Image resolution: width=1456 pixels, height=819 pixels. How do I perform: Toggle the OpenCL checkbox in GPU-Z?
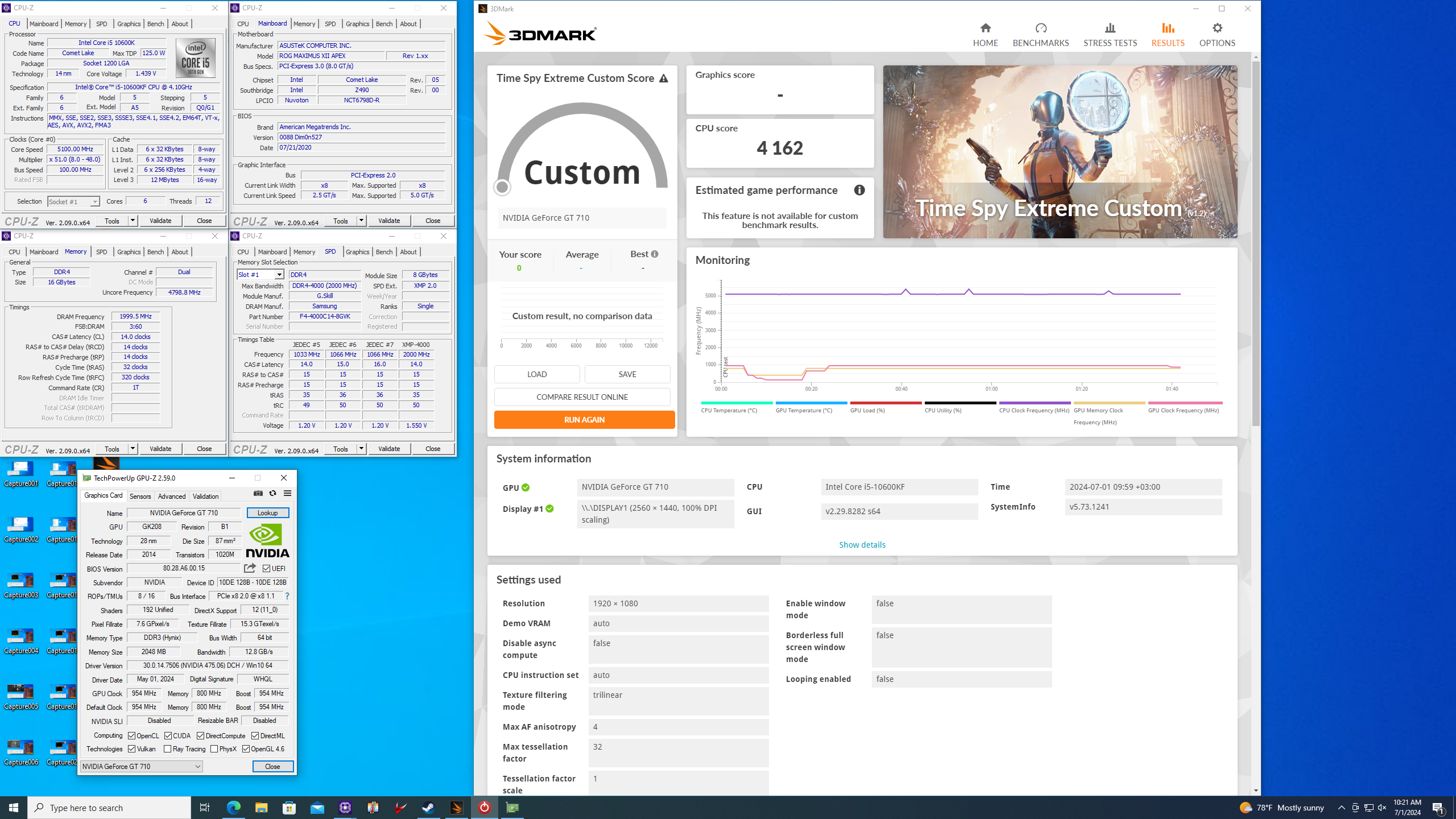(131, 736)
